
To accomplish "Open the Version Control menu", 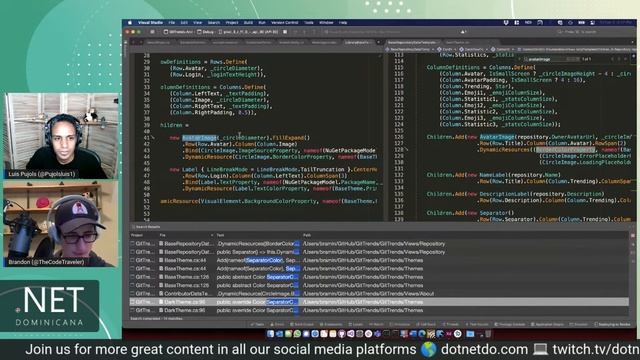I will 284,23.
